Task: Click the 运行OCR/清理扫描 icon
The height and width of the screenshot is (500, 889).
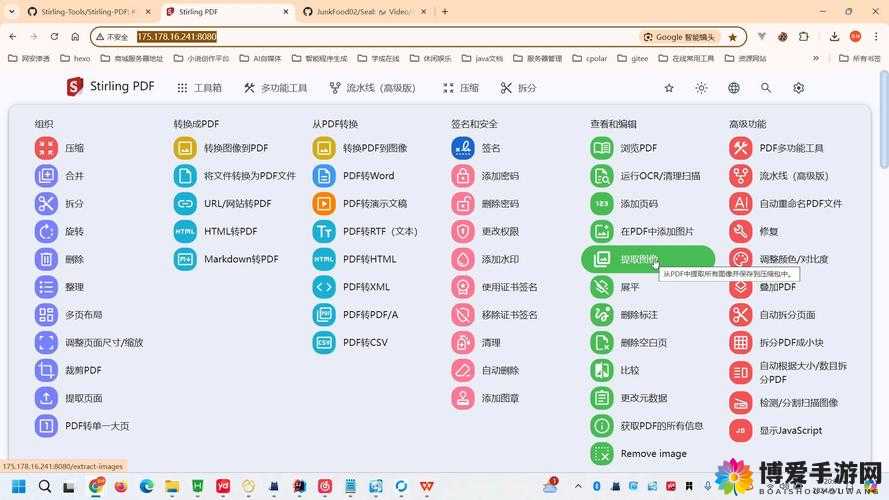Action: pyautogui.click(x=602, y=176)
